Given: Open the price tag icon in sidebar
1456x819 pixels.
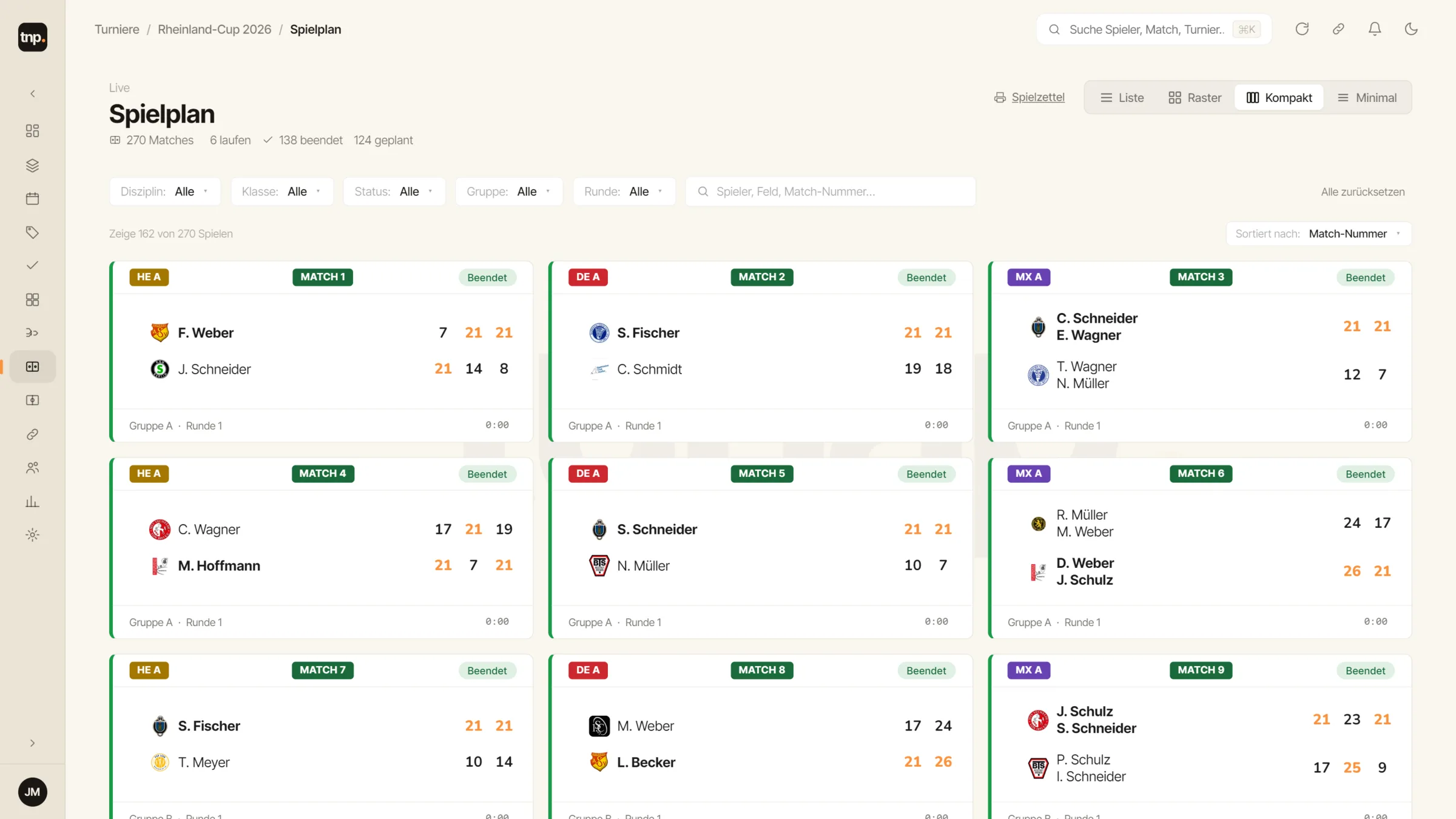Looking at the screenshot, I should coord(33,232).
